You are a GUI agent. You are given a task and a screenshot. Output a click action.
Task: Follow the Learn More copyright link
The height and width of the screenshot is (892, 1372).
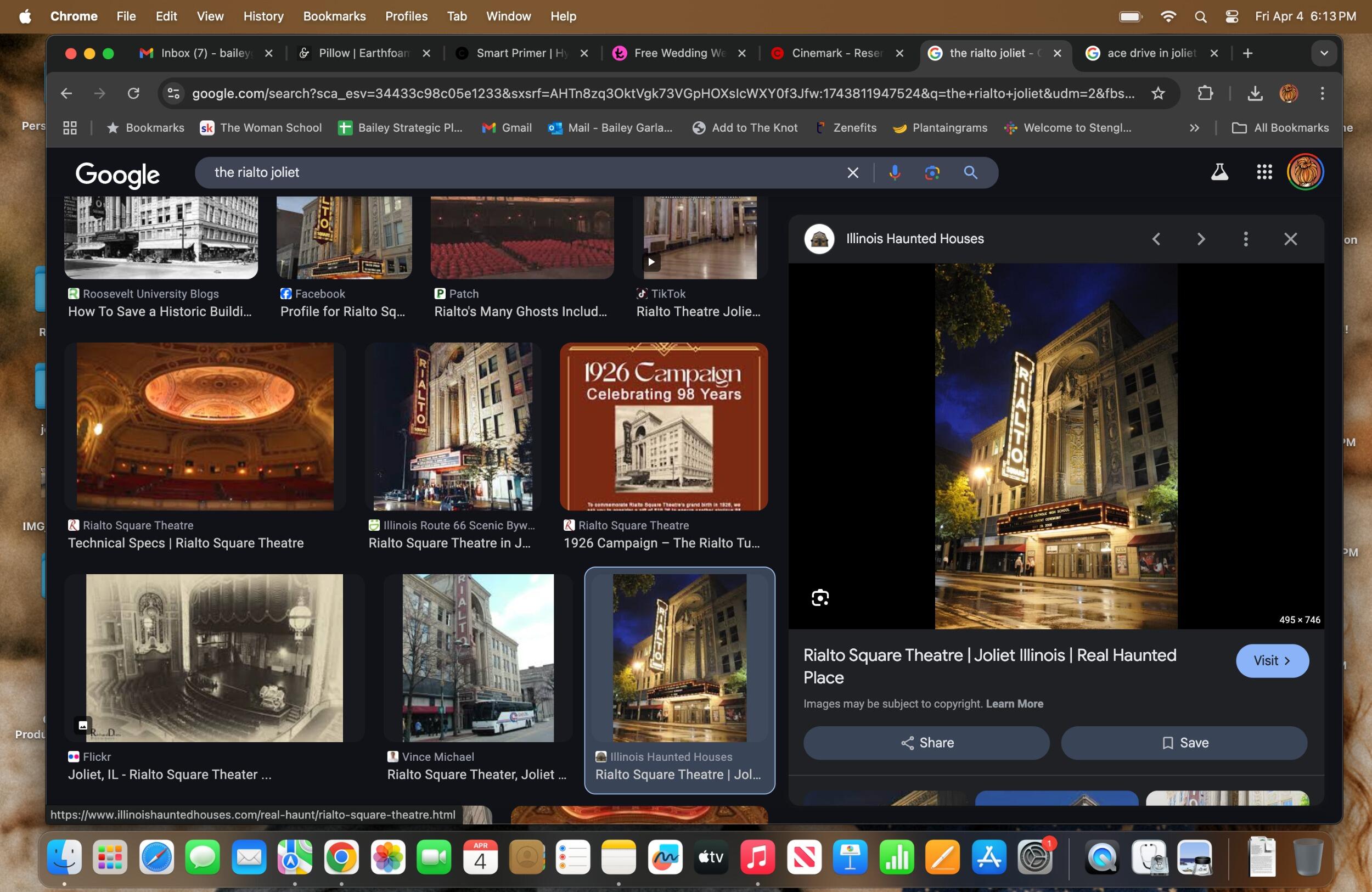(x=1015, y=704)
